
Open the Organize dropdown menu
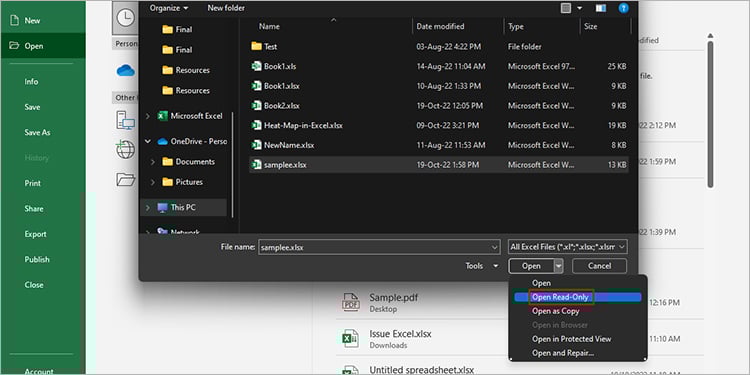[169, 8]
